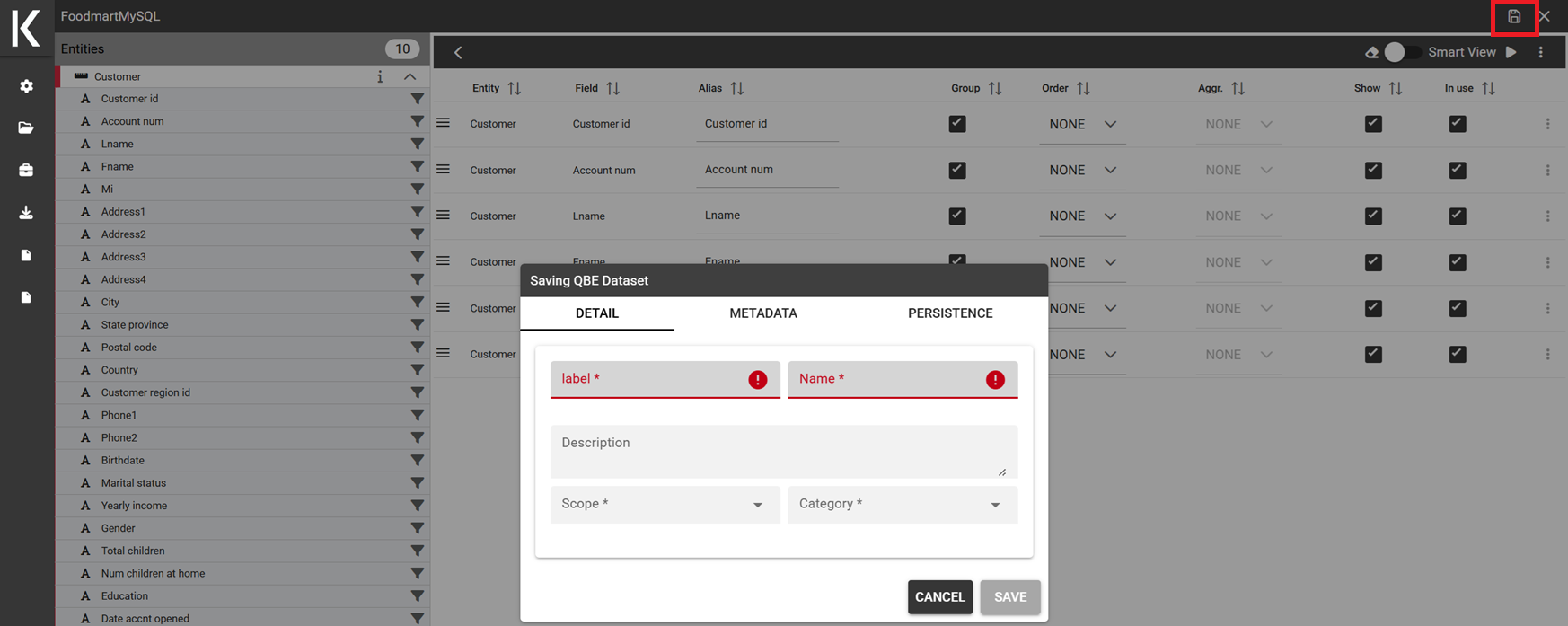Uncheck Group for Account num row
This screenshot has height=626, width=1568.
(x=957, y=170)
